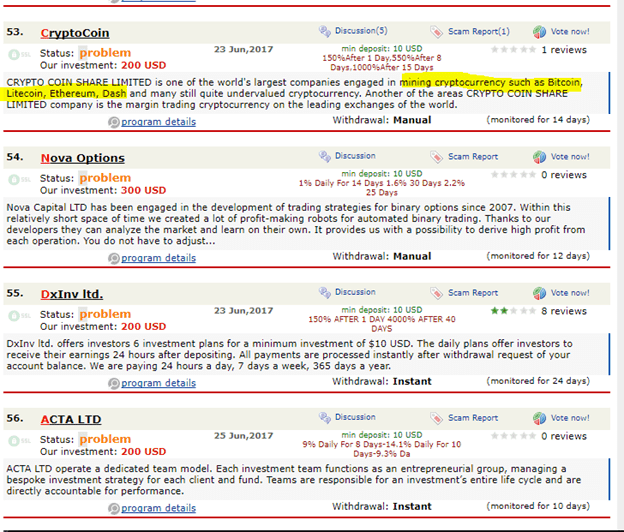Click Nova Options program details magnifier icon
The image size is (624, 532).
point(113,258)
